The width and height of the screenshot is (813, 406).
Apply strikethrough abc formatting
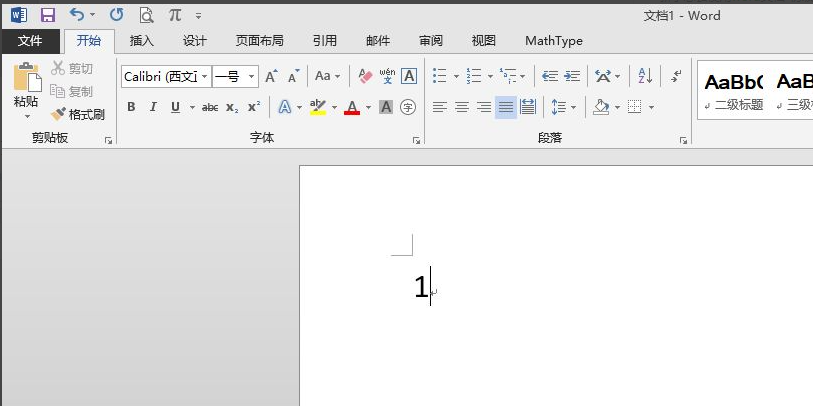click(x=209, y=107)
